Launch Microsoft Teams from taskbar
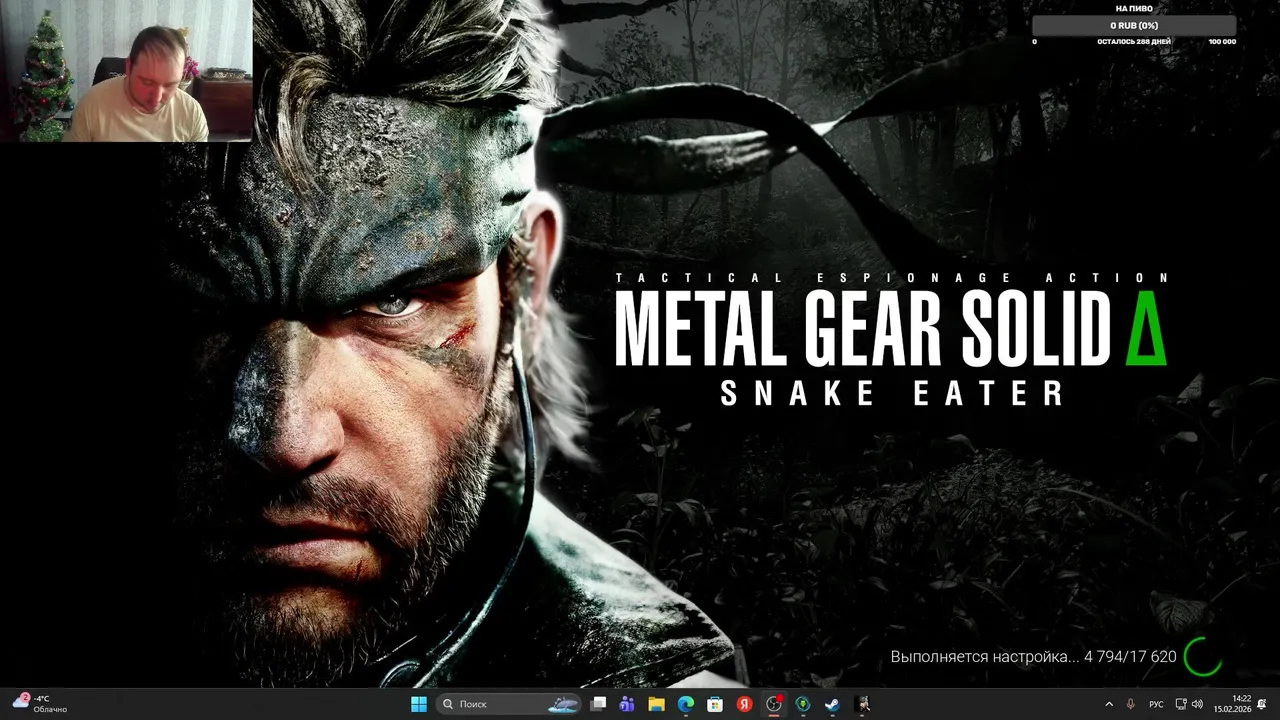Image resolution: width=1280 pixels, height=720 pixels. coord(627,704)
